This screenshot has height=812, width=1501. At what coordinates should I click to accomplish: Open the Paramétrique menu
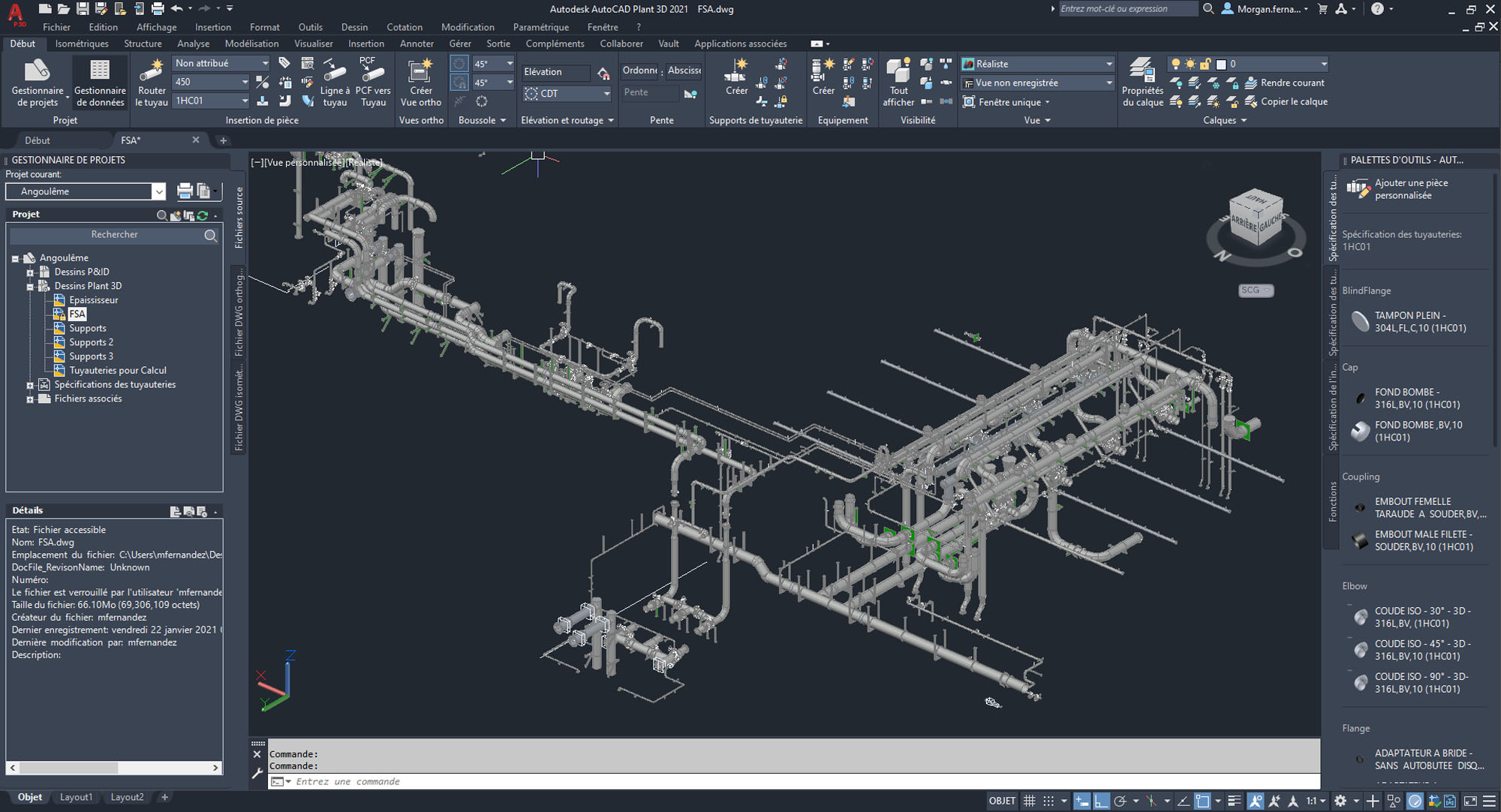click(x=541, y=27)
